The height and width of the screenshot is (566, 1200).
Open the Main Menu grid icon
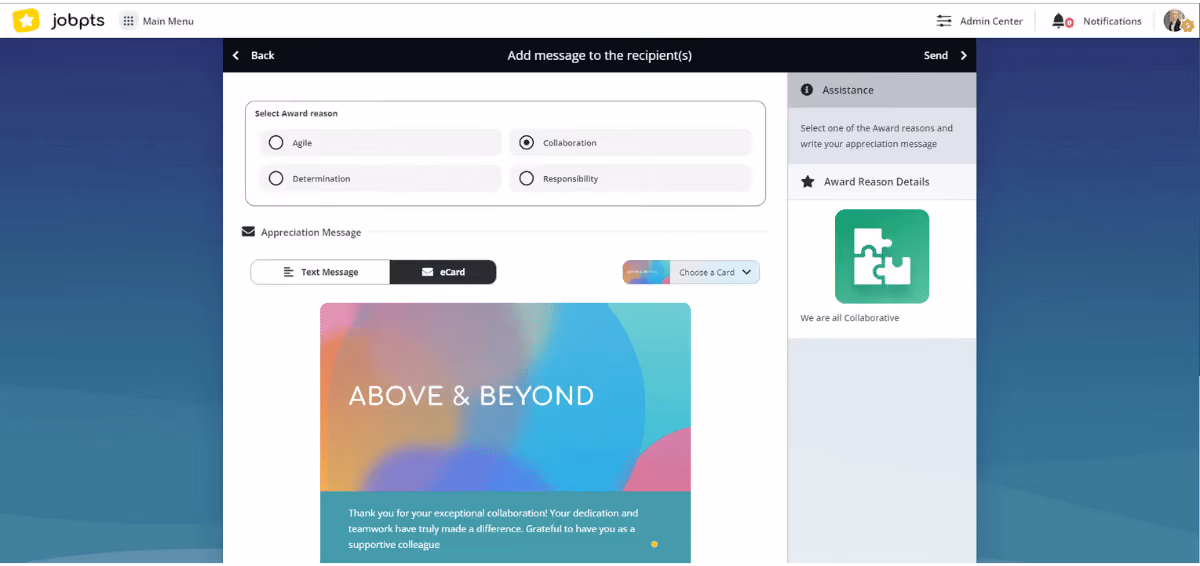128,21
